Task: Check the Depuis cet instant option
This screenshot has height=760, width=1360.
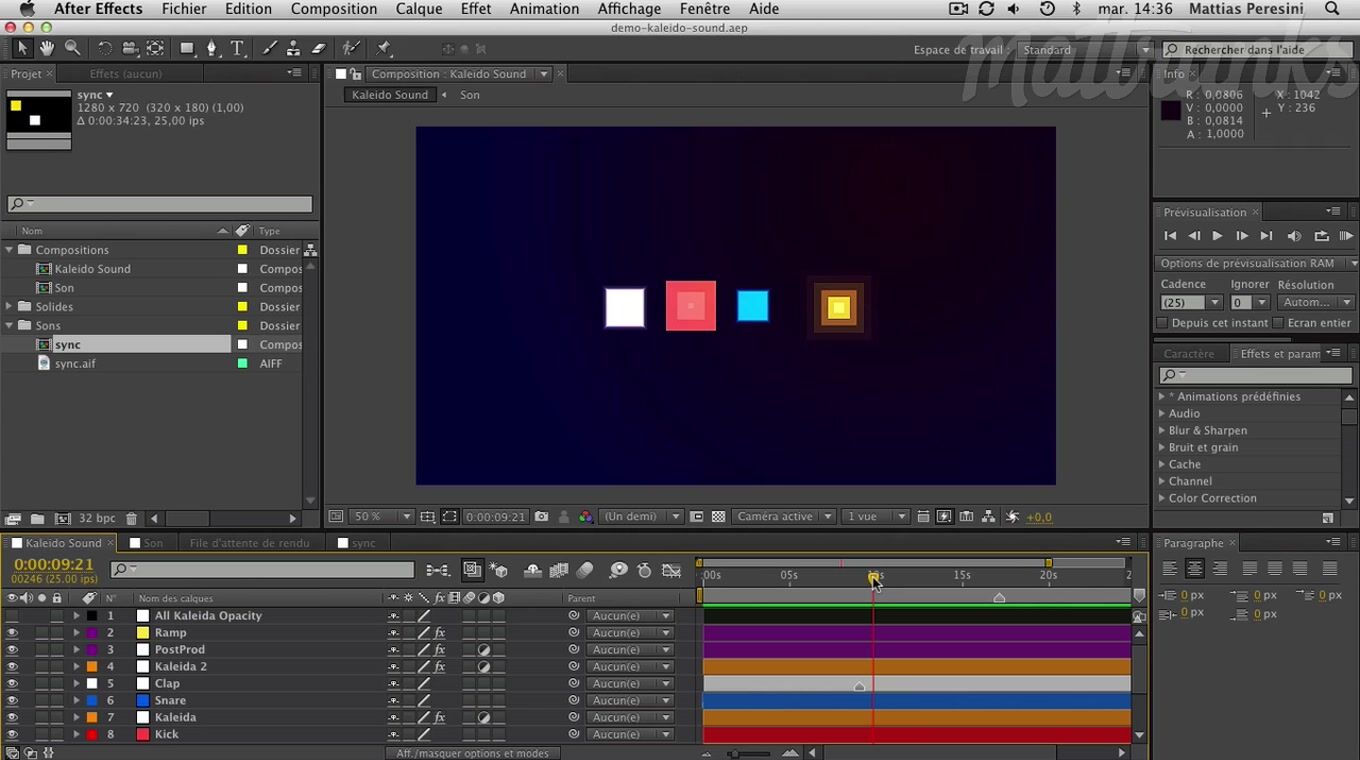Action: [x=1162, y=323]
